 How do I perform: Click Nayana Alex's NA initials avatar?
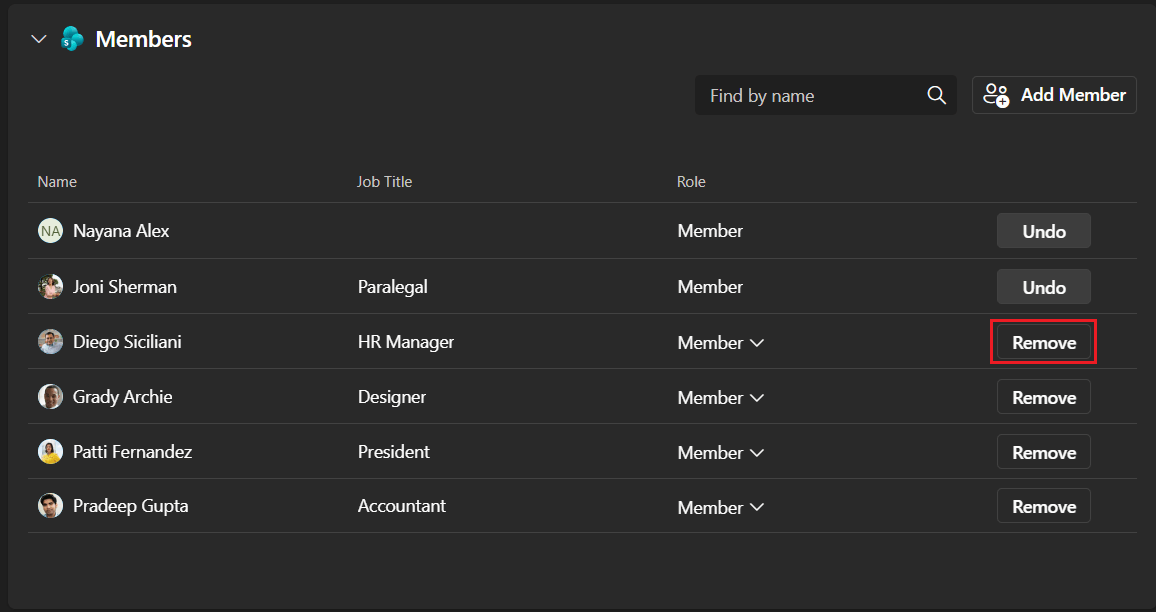click(x=50, y=231)
